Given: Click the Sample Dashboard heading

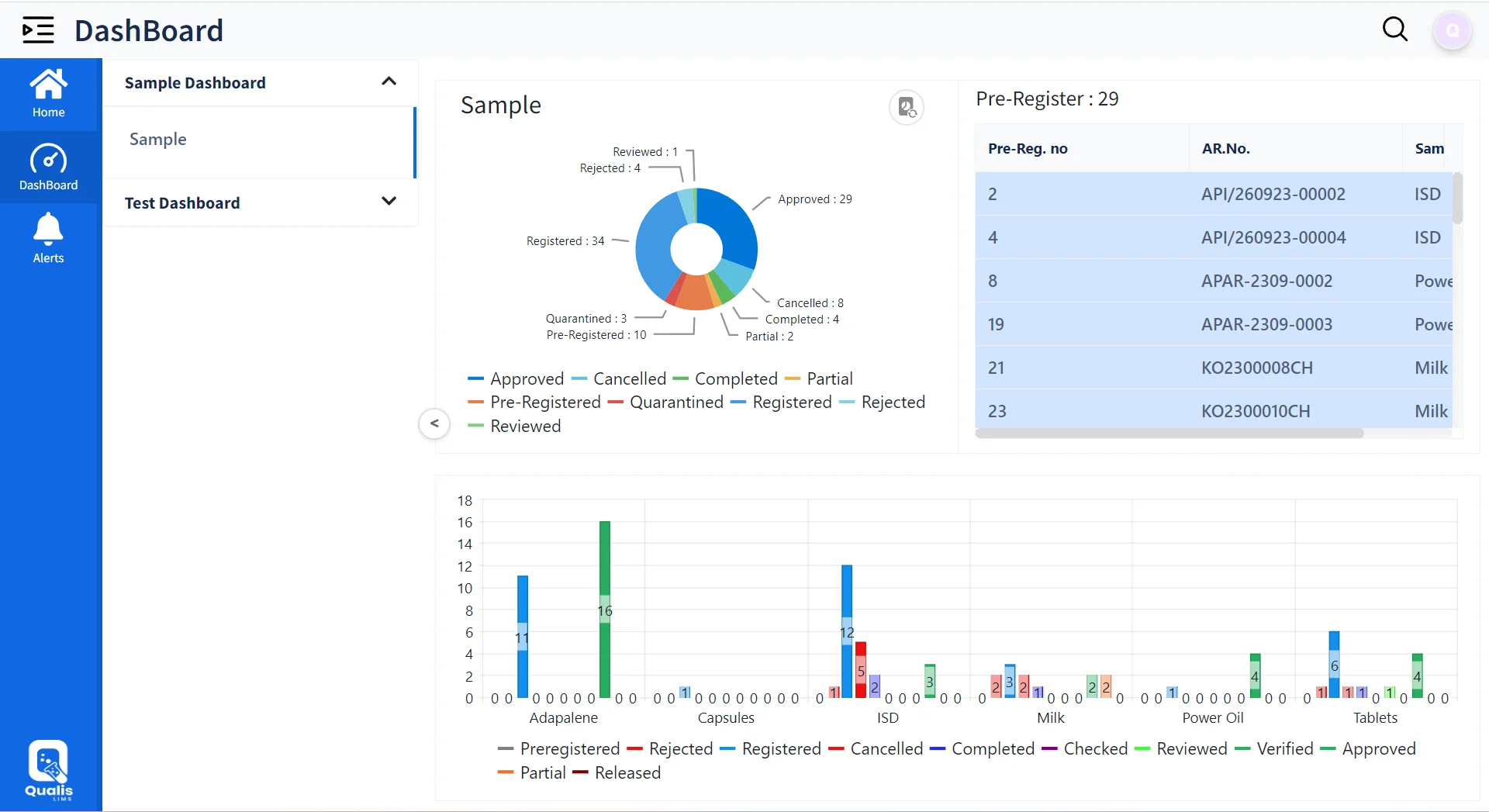Looking at the screenshot, I should (x=195, y=83).
